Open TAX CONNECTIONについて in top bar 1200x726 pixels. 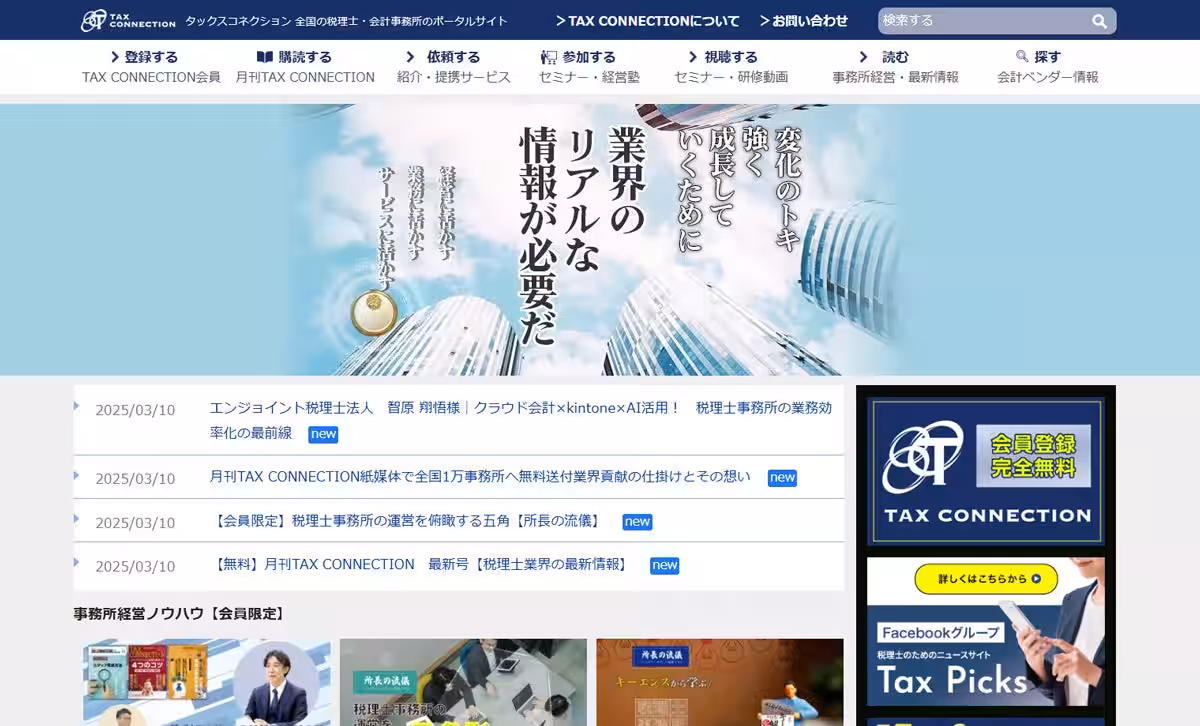(648, 21)
